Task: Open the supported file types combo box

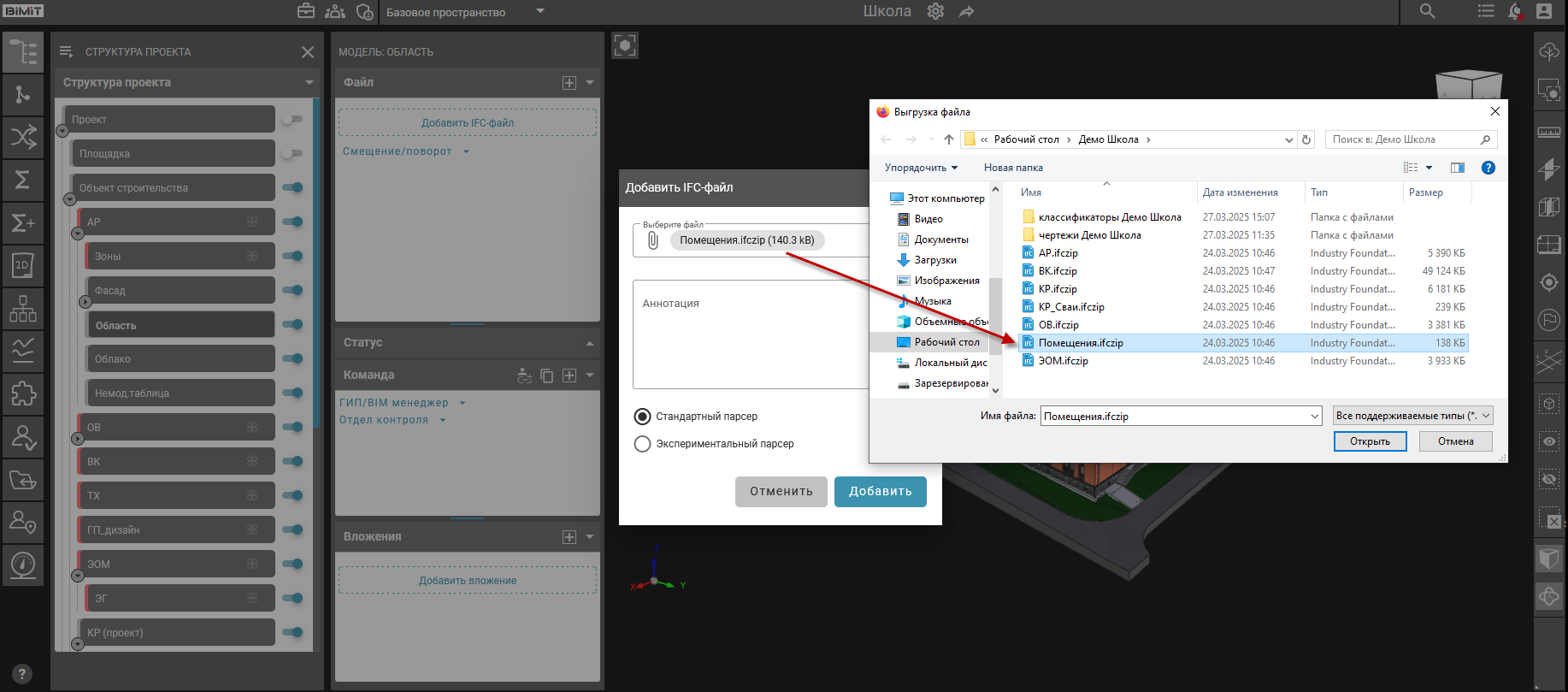Action: [x=1412, y=416]
